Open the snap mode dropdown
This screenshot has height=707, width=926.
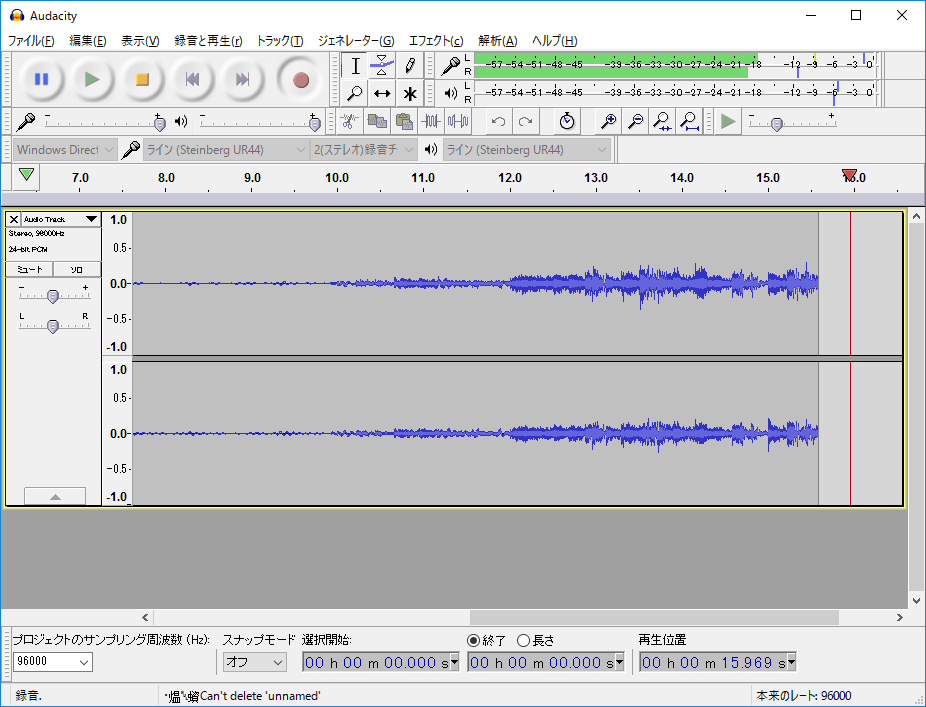(x=254, y=661)
